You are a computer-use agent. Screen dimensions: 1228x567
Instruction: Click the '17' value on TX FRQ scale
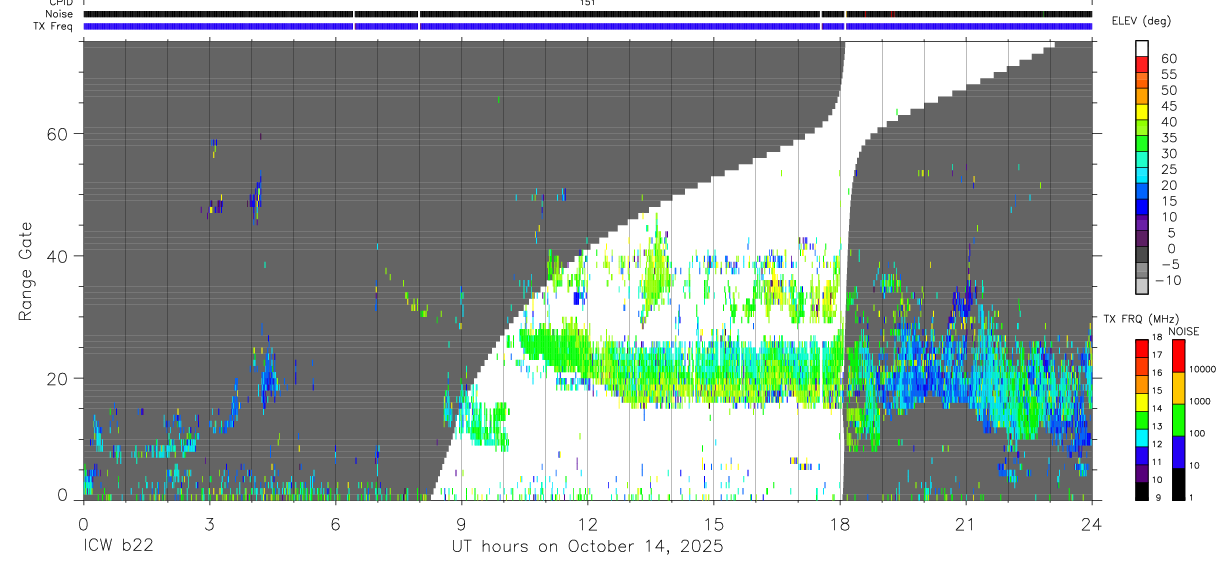click(x=1158, y=355)
